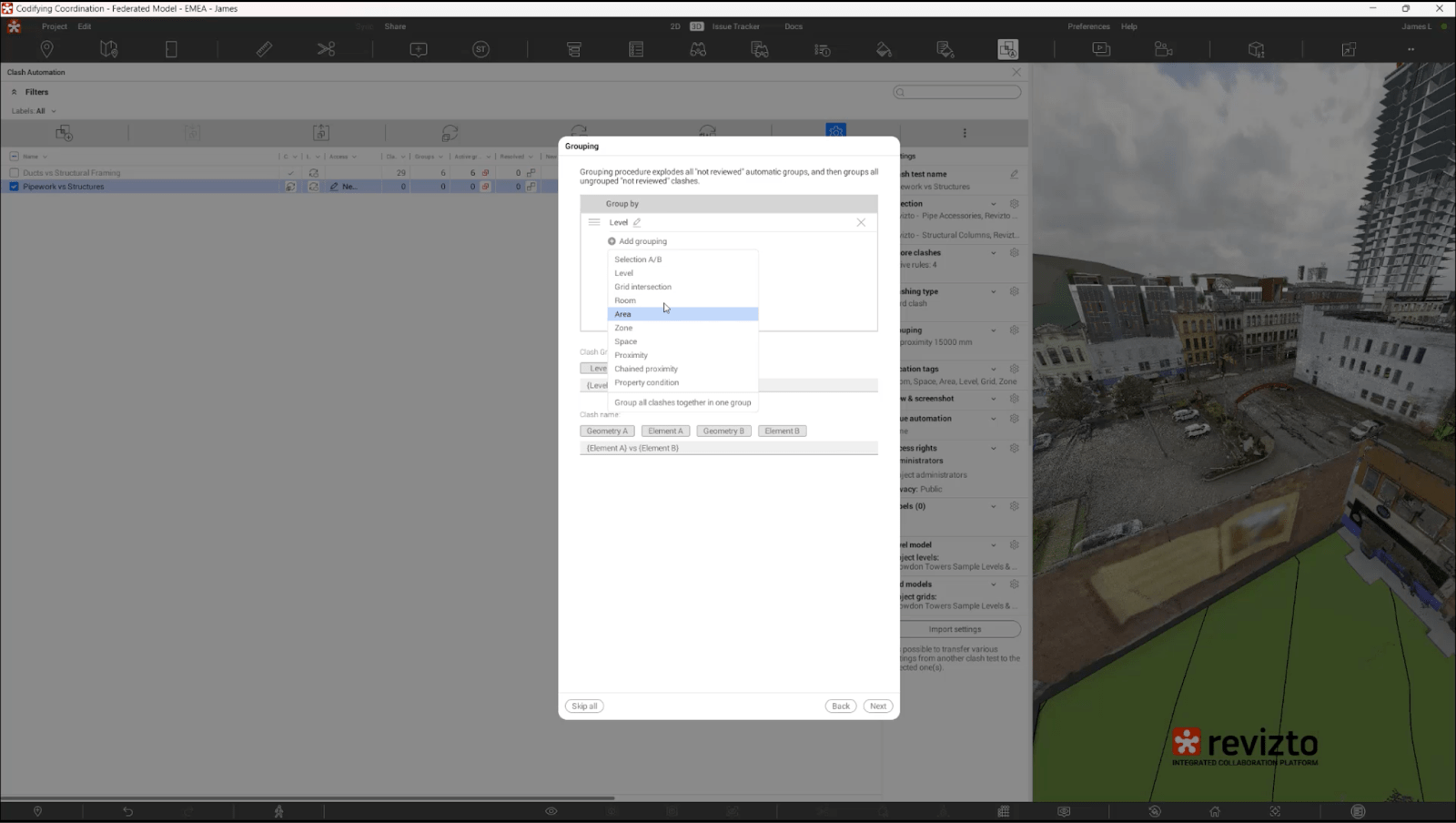Screen dimensions: 1456x823
Task: Click the binoculars search icon in toolbar
Action: tap(698, 50)
